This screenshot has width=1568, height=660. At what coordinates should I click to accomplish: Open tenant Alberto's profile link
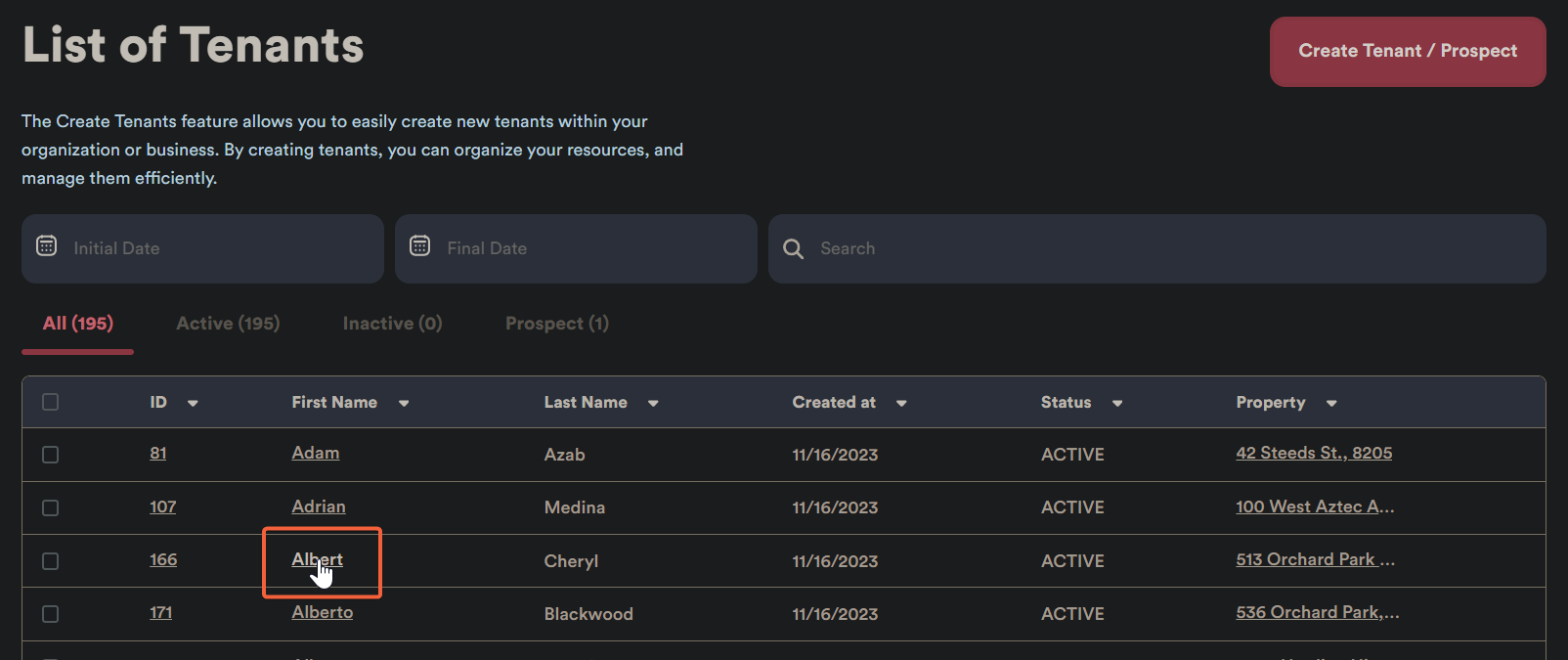[x=322, y=612]
